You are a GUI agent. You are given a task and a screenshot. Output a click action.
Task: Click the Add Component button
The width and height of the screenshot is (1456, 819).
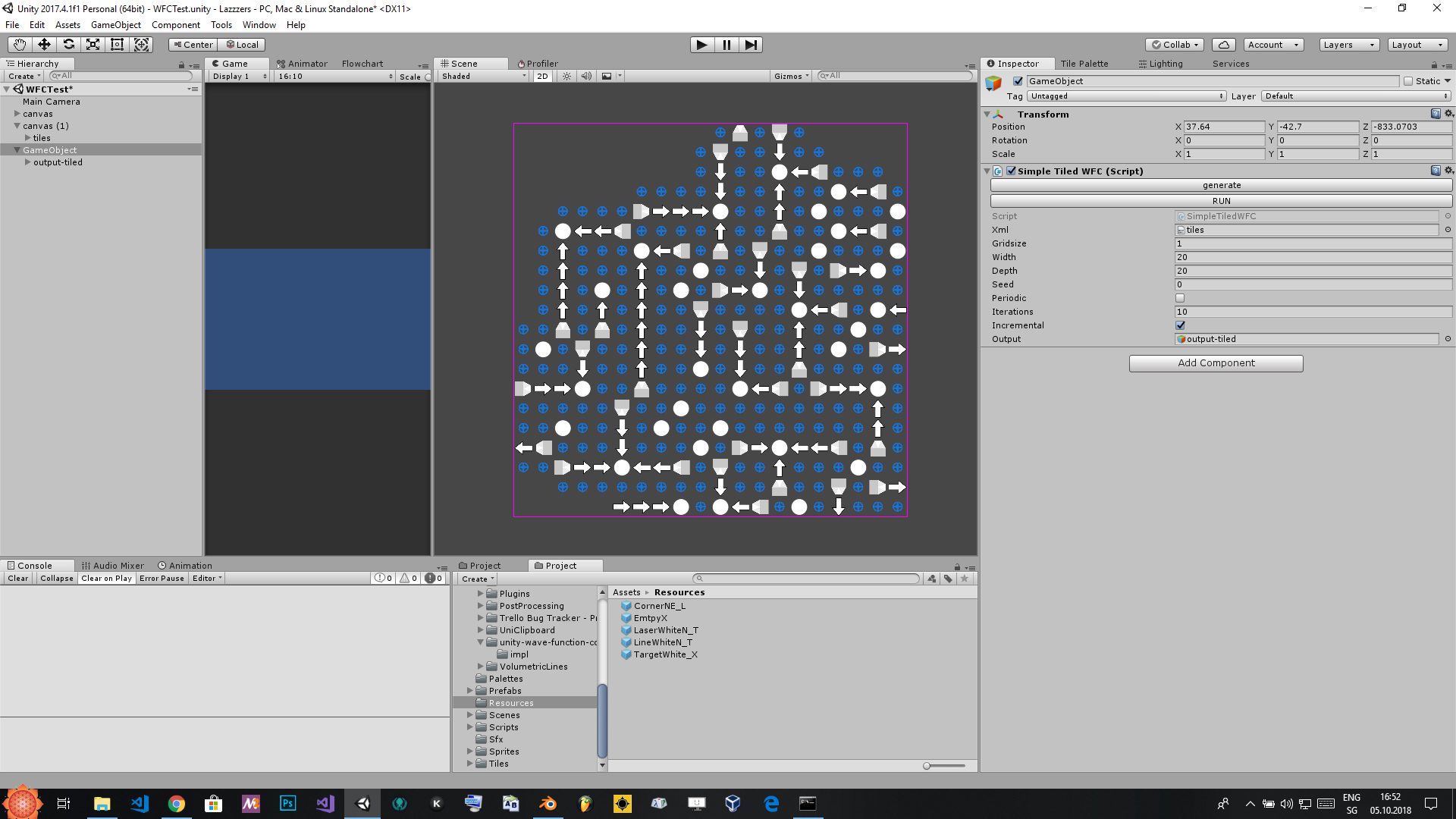coord(1216,363)
